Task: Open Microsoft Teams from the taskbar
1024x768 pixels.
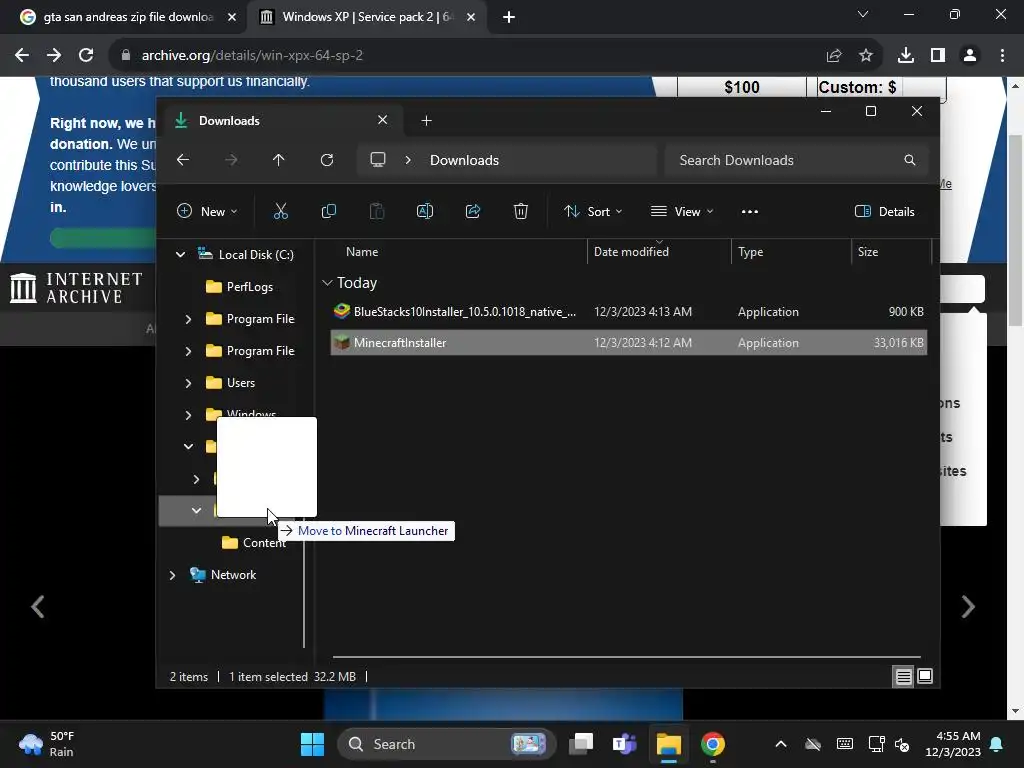Action: [624, 744]
